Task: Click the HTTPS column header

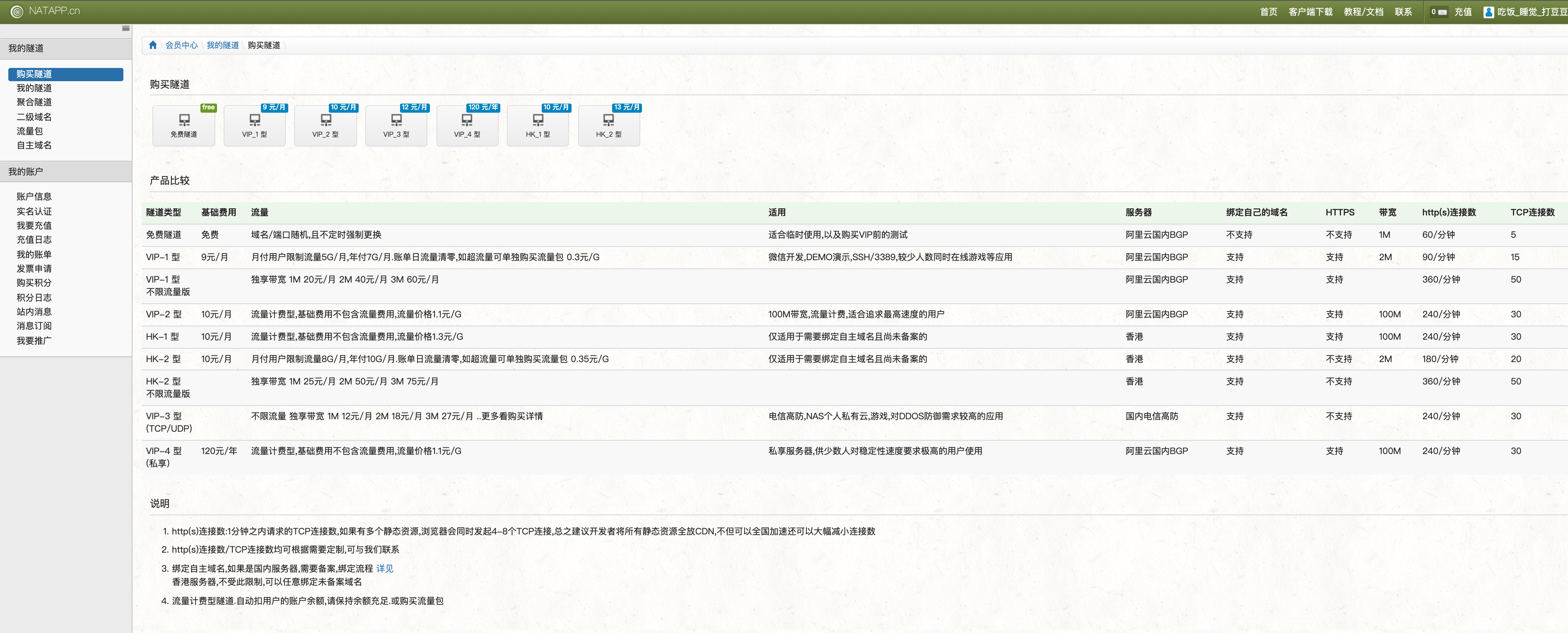Action: click(x=1340, y=213)
